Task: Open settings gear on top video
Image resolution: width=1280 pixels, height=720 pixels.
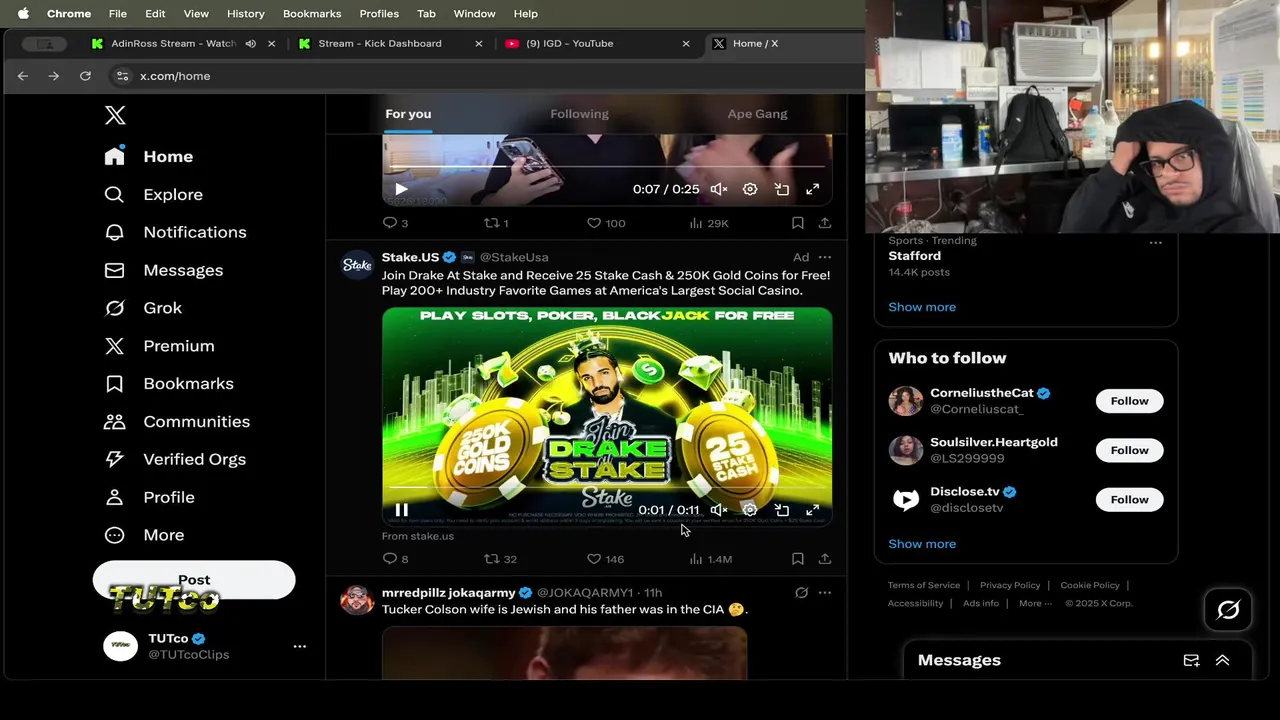Action: click(750, 189)
